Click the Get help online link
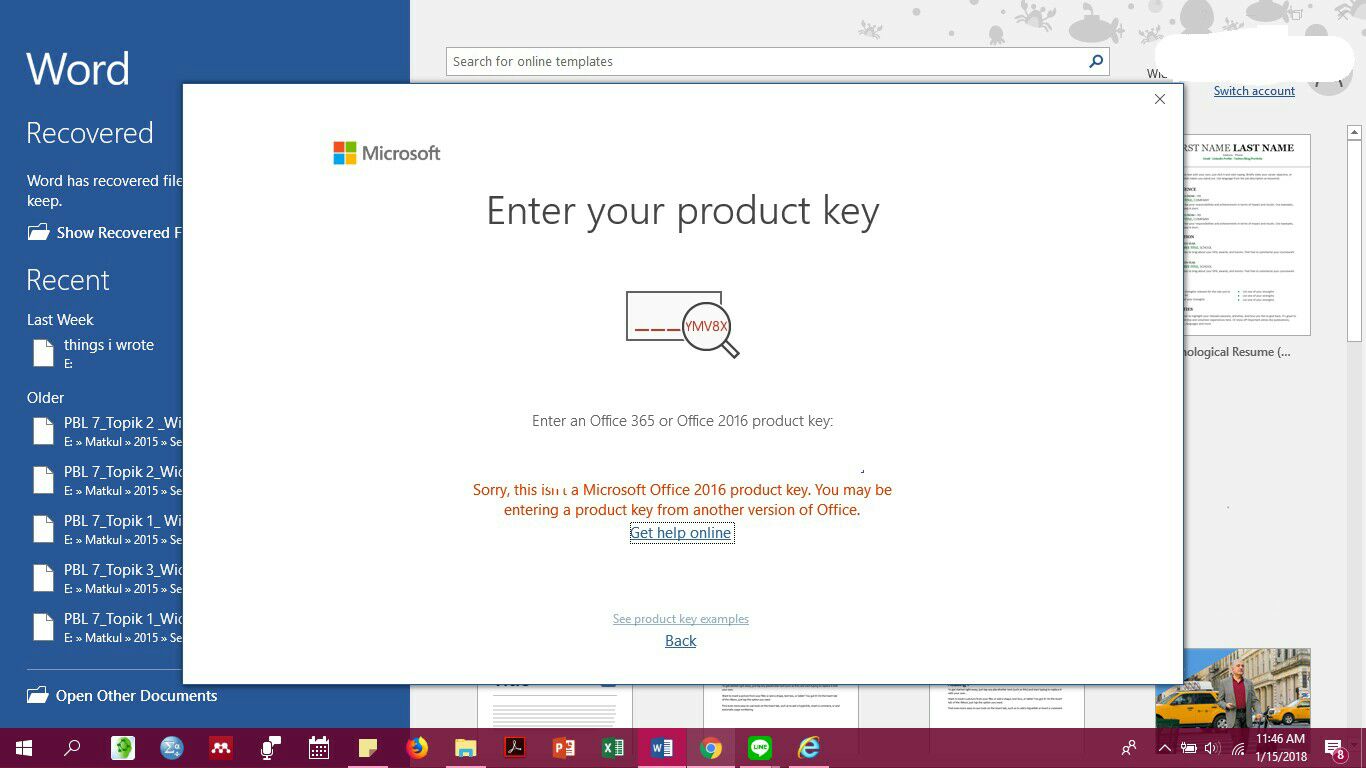Viewport: 1366px width, 768px height. [x=681, y=533]
